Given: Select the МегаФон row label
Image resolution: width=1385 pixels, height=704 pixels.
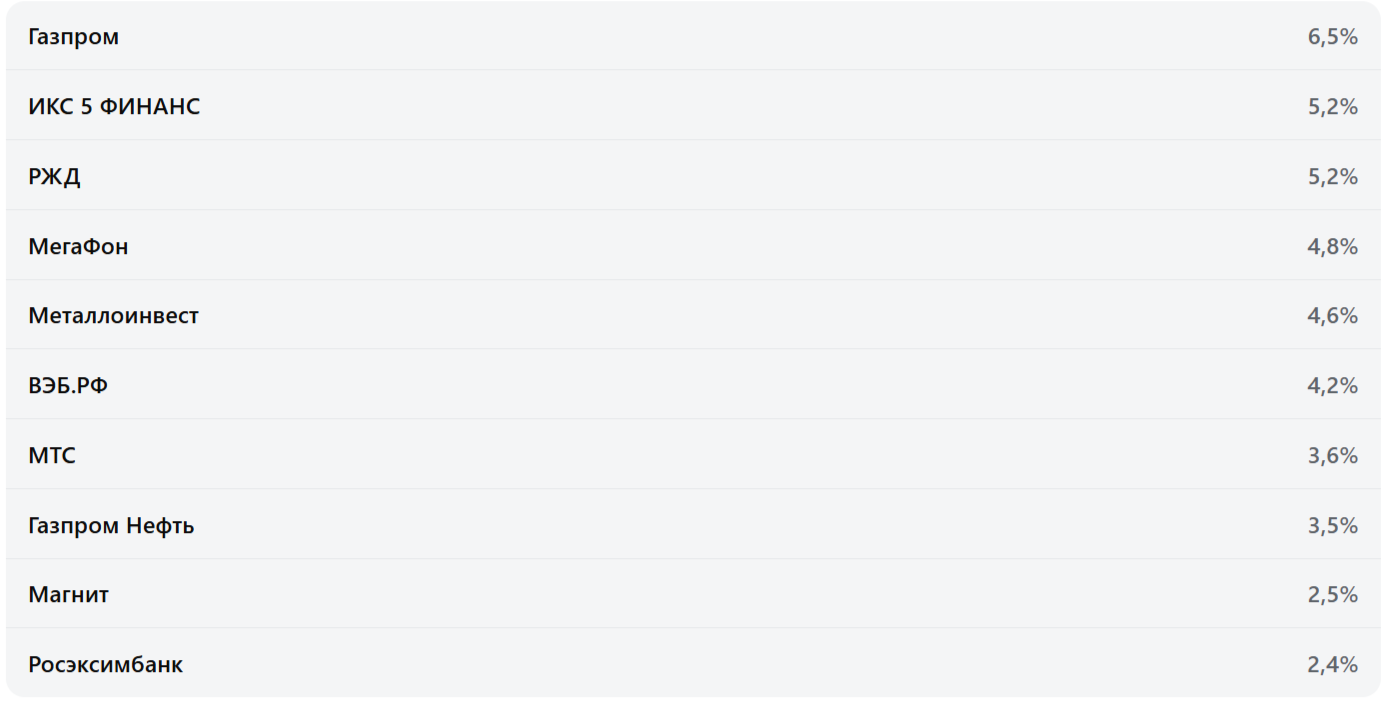Looking at the screenshot, I should pyautogui.click(x=78, y=247).
